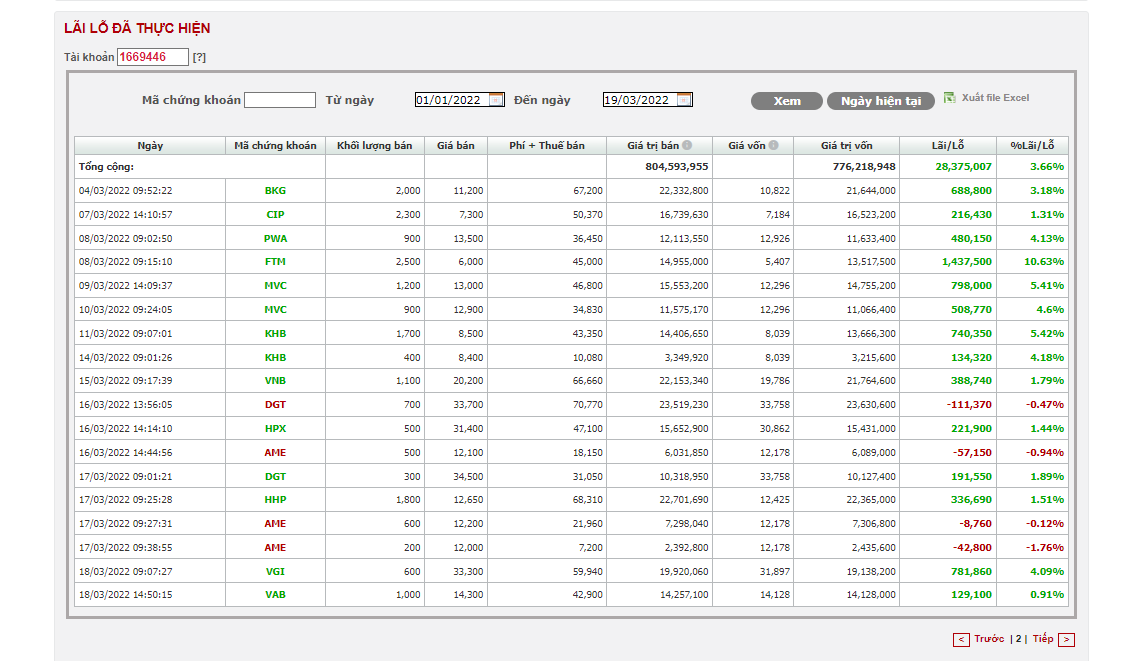
Task: Click the 'Trước' pagination link
Action: click(989, 639)
